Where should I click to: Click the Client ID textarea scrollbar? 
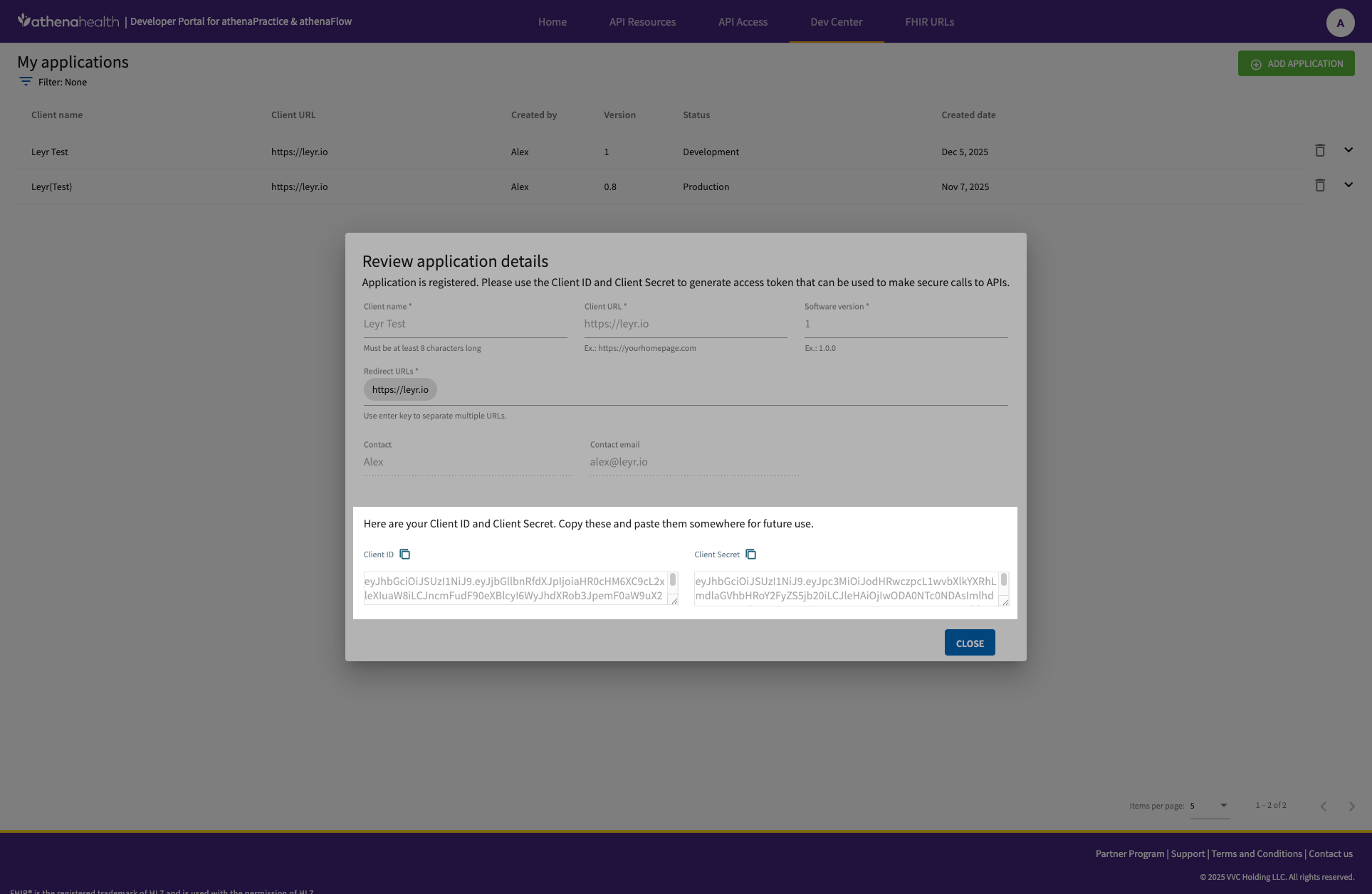(x=672, y=580)
